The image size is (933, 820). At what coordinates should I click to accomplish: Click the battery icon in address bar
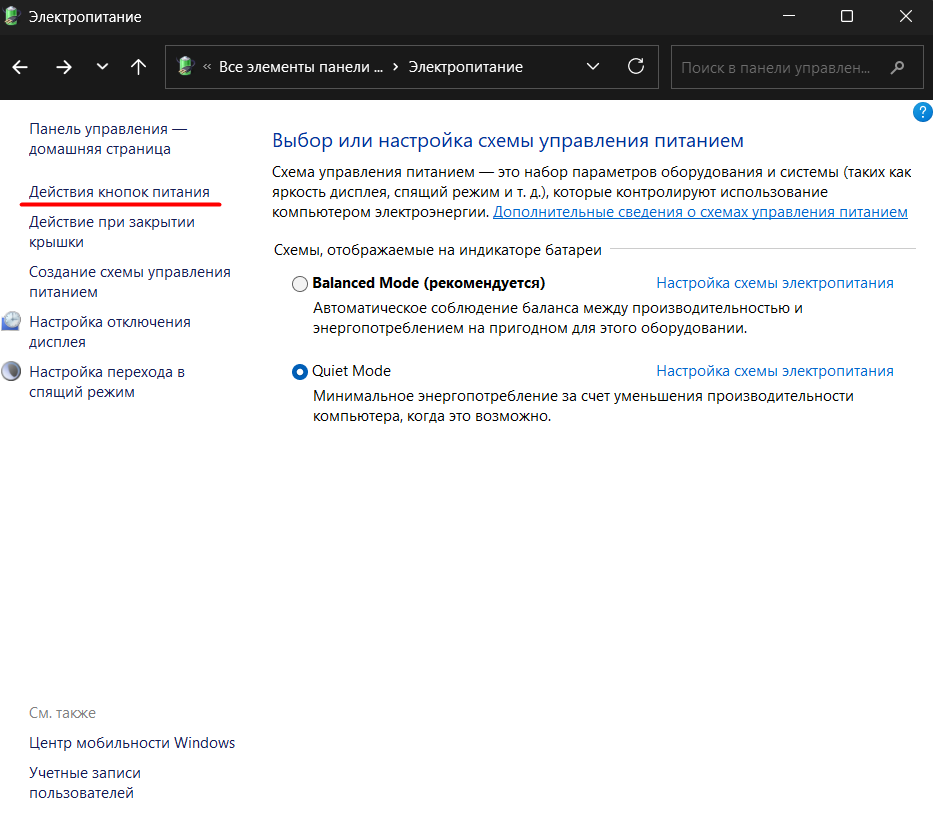(185, 67)
